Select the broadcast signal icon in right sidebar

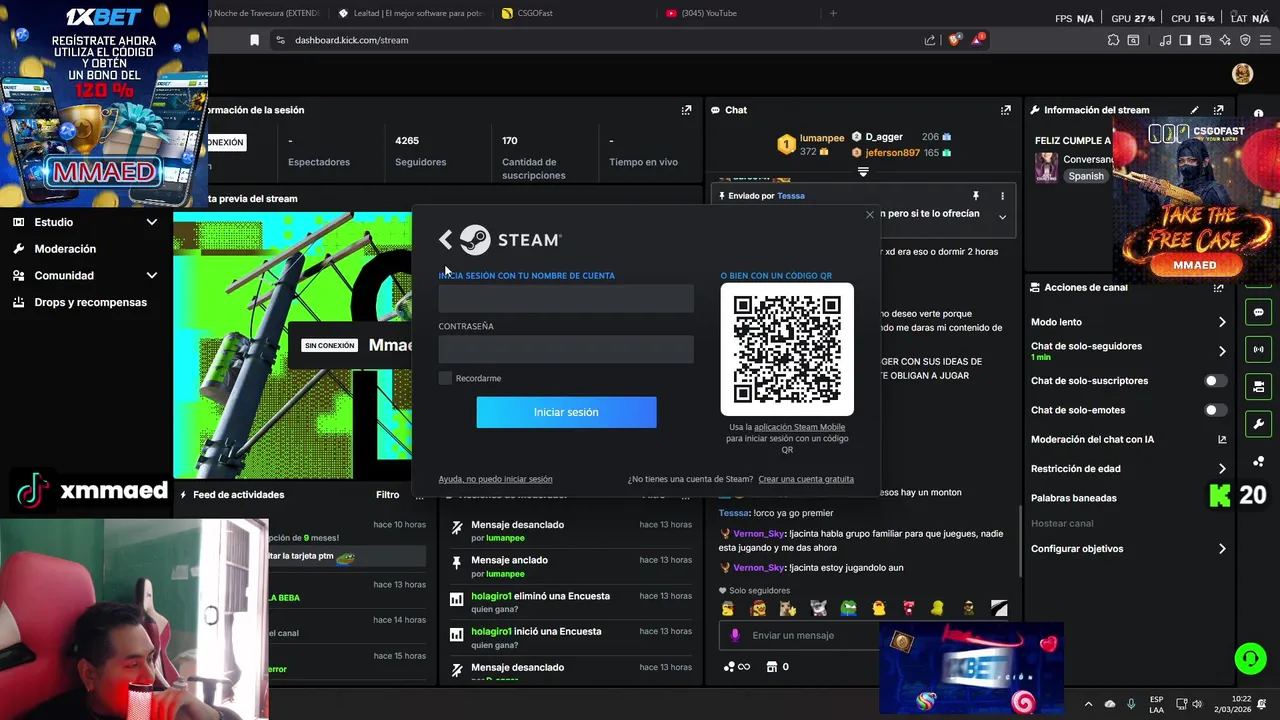[x=1258, y=349]
